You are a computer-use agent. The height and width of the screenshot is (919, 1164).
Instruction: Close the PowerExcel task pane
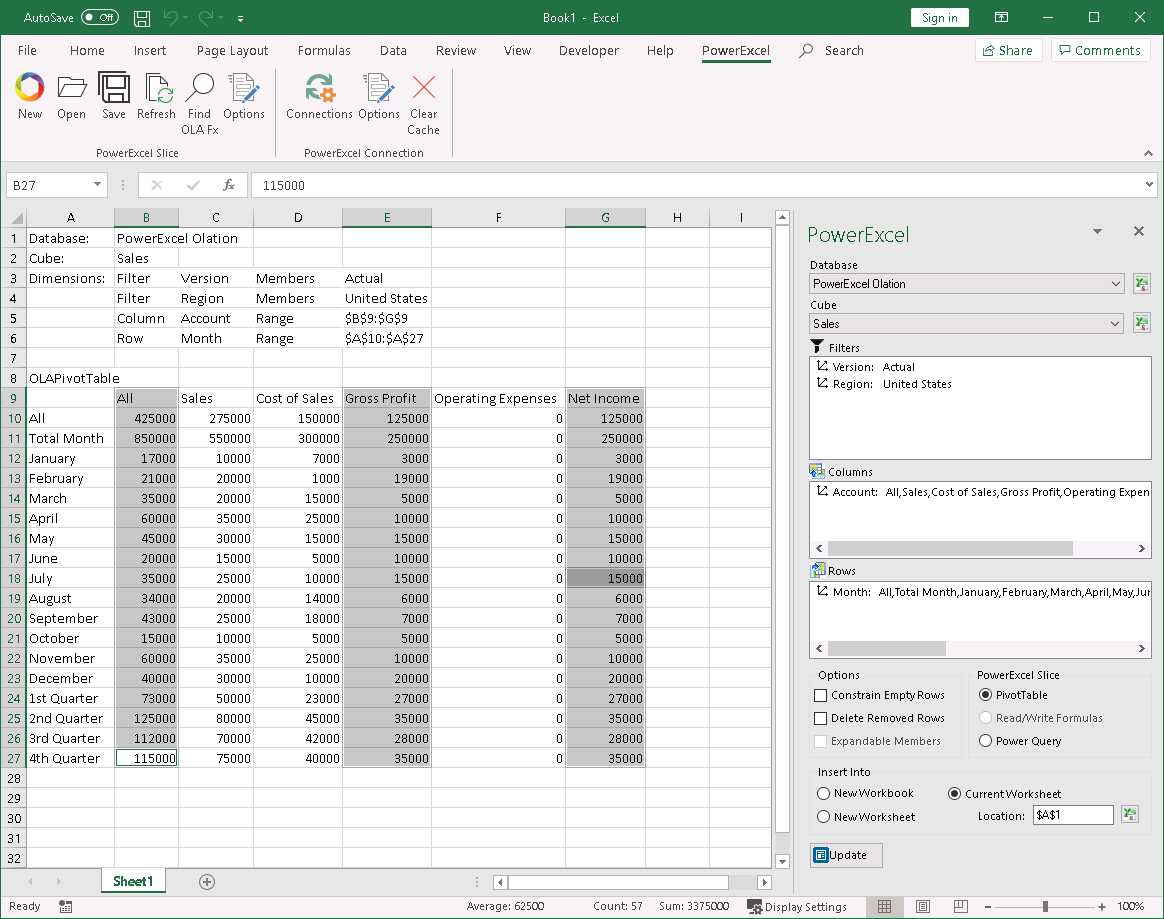pyautogui.click(x=1139, y=232)
